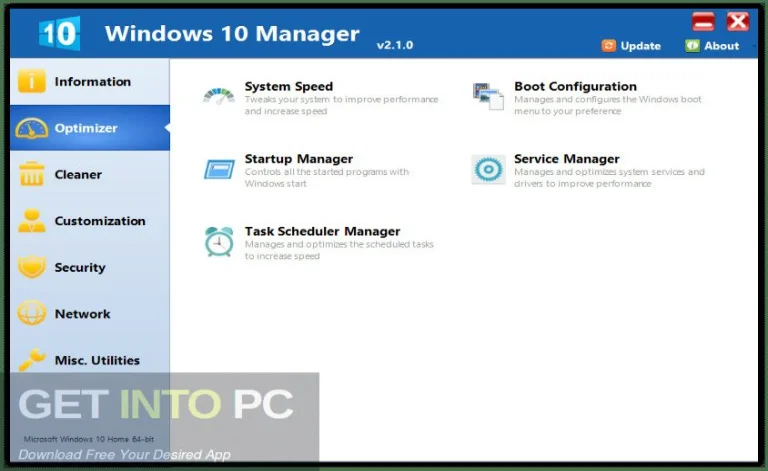Click the Boot Configuration icon
The image size is (768, 471).
click(488, 96)
